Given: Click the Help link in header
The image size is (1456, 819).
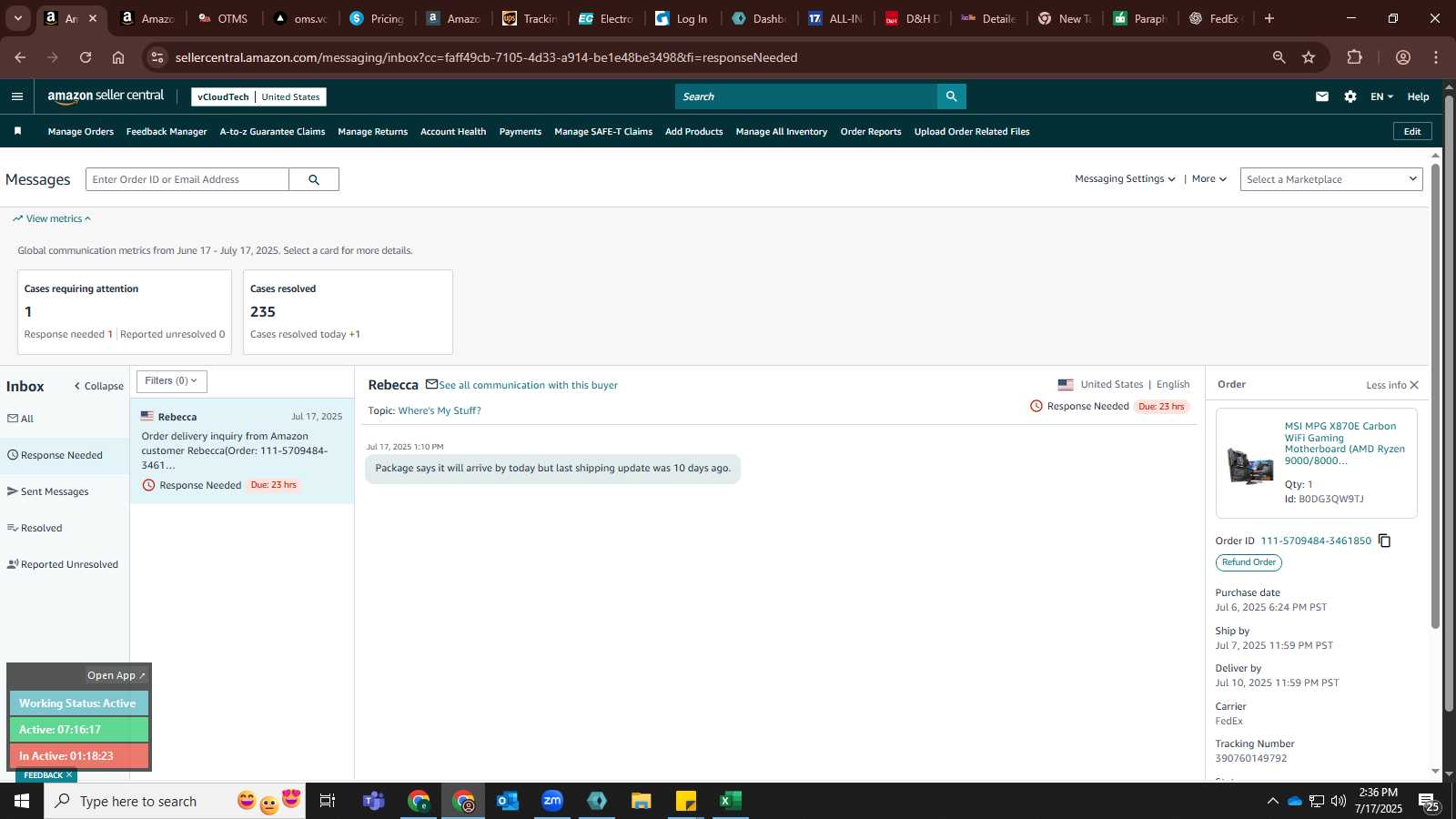Looking at the screenshot, I should (x=1418, y=96).
